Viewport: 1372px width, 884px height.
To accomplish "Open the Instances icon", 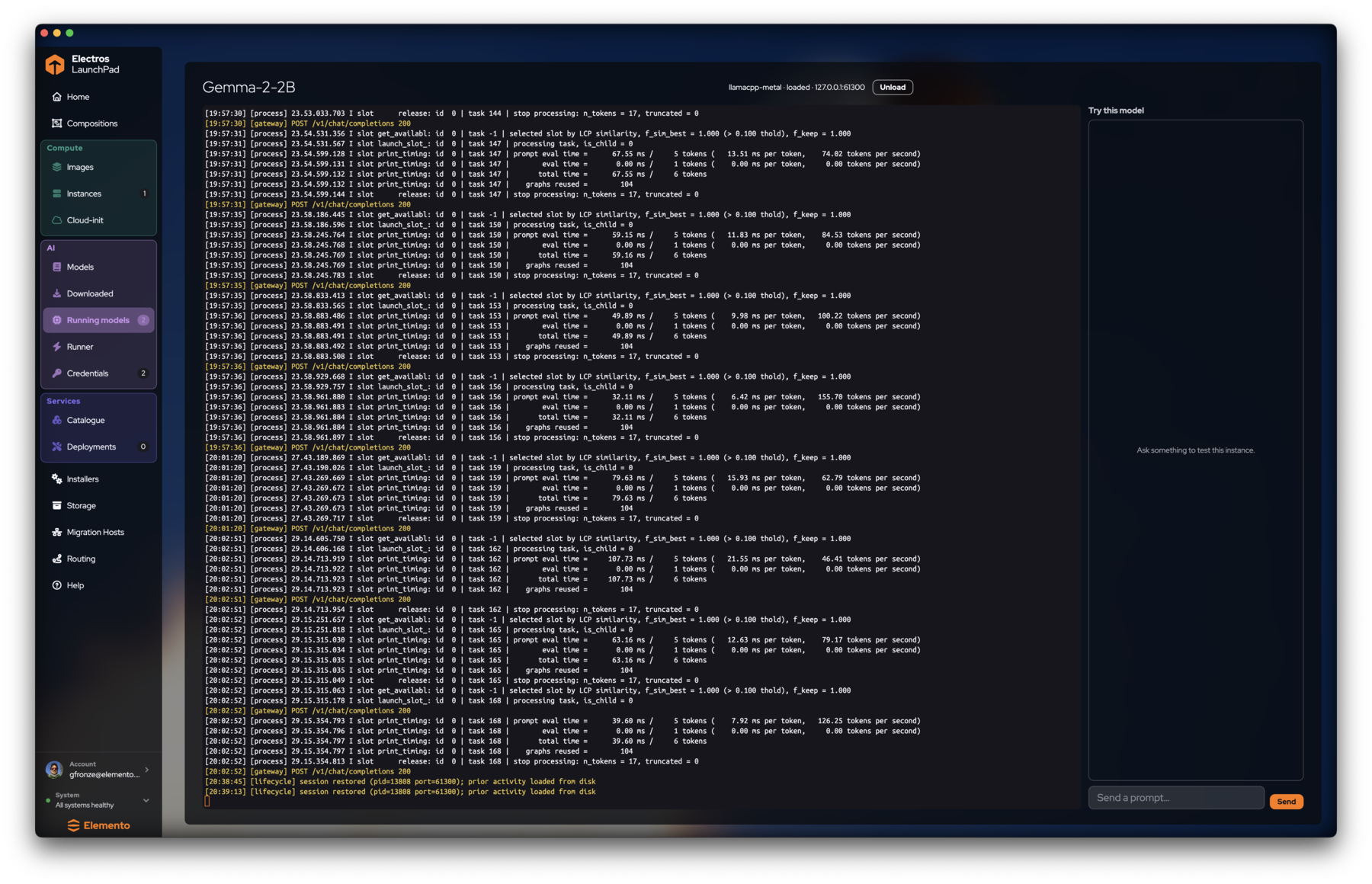I will coord(56,194).
